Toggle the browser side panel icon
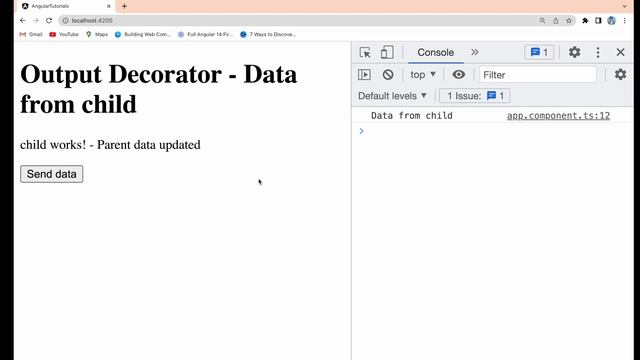Image resolution: width=640 pixels, height=360 pixels. 598,20
